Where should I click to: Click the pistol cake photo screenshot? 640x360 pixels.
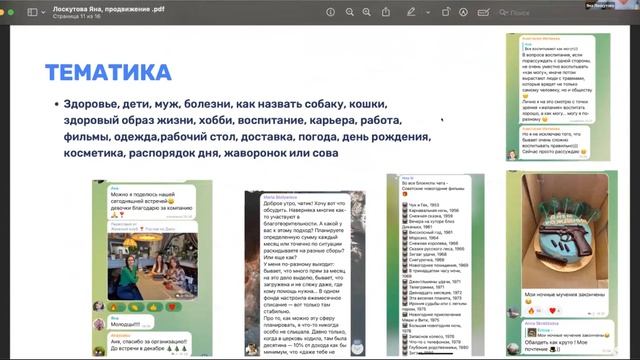tap(562, 263)
